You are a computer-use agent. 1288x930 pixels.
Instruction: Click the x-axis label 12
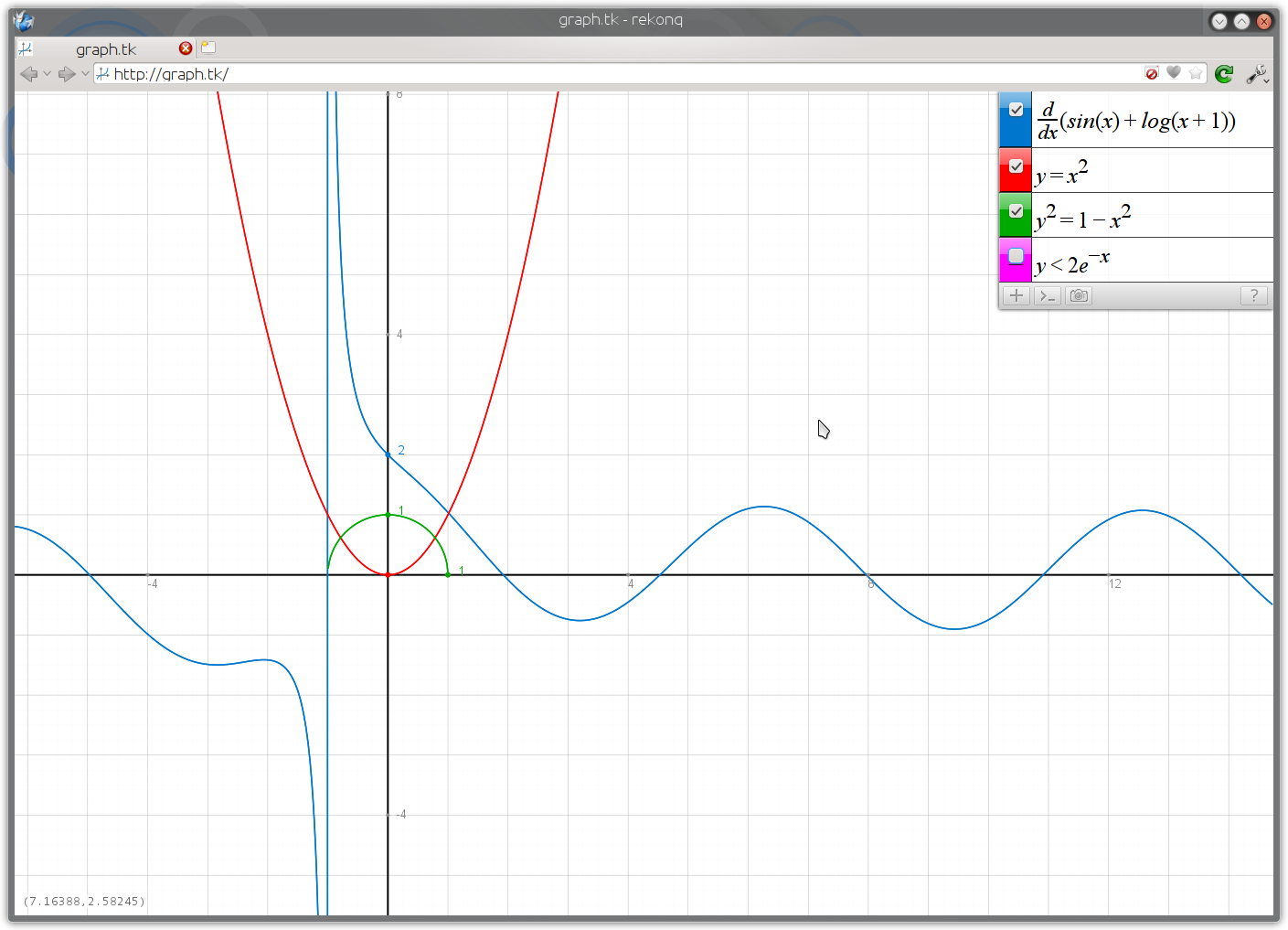pyautogui.click(x=1114, y=583)
